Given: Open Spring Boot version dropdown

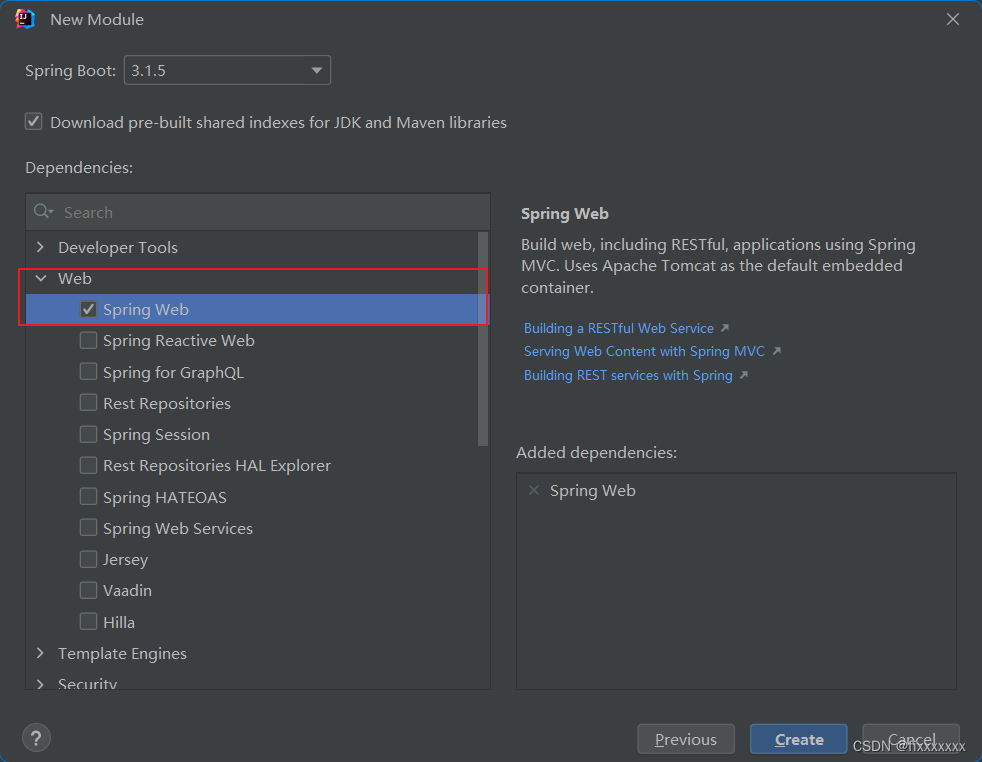Looking at the screenshot, I should coord(227,70).
